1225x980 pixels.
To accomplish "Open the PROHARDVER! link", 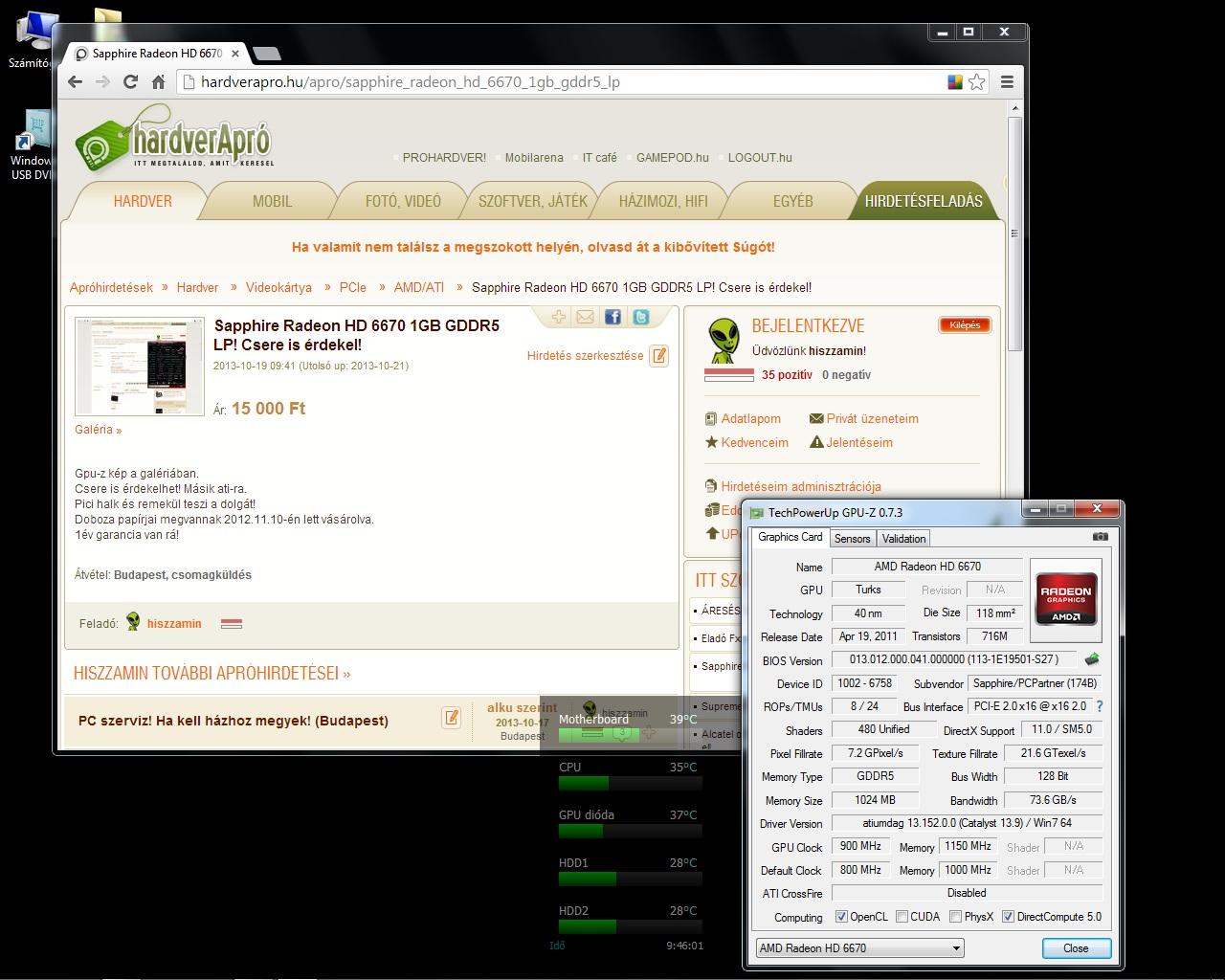I will click(x=444, y=158).
